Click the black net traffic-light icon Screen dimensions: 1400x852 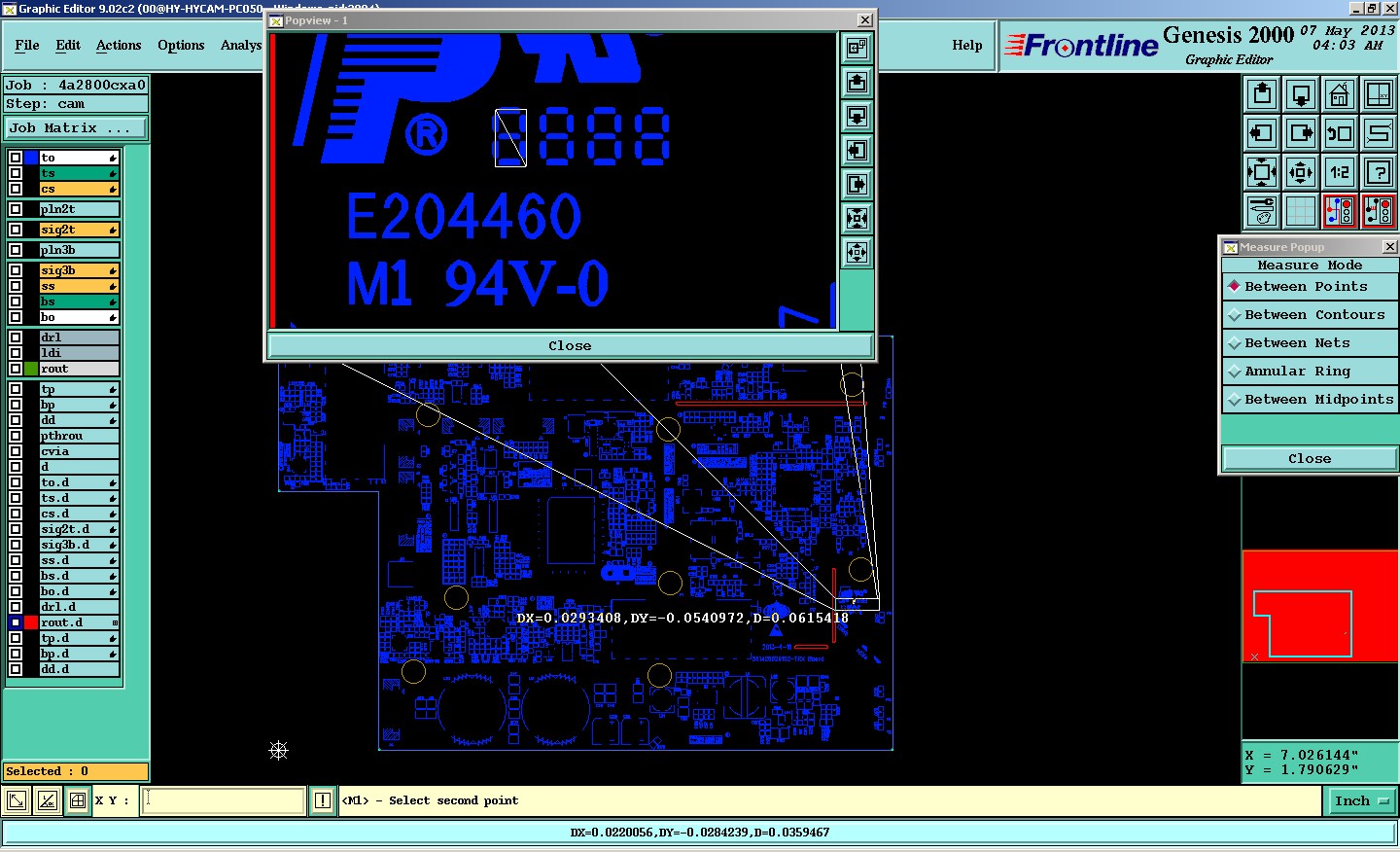click(1379, 211)
